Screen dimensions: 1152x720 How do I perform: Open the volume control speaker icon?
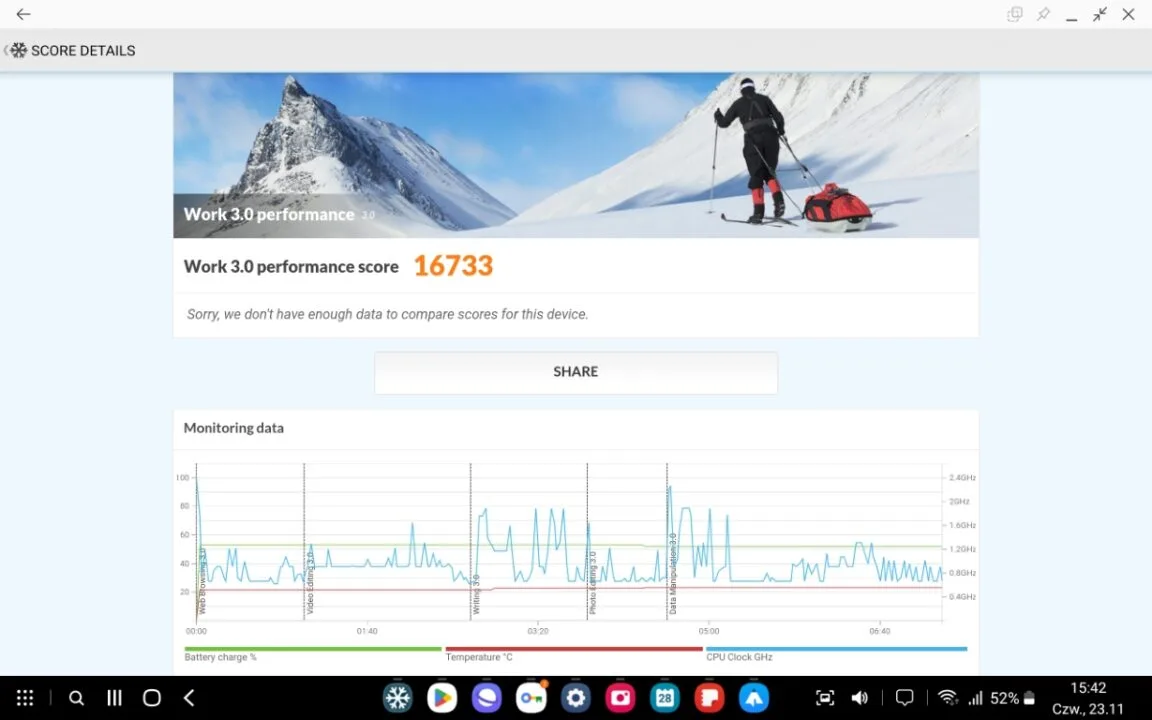[x=859, y=697]
